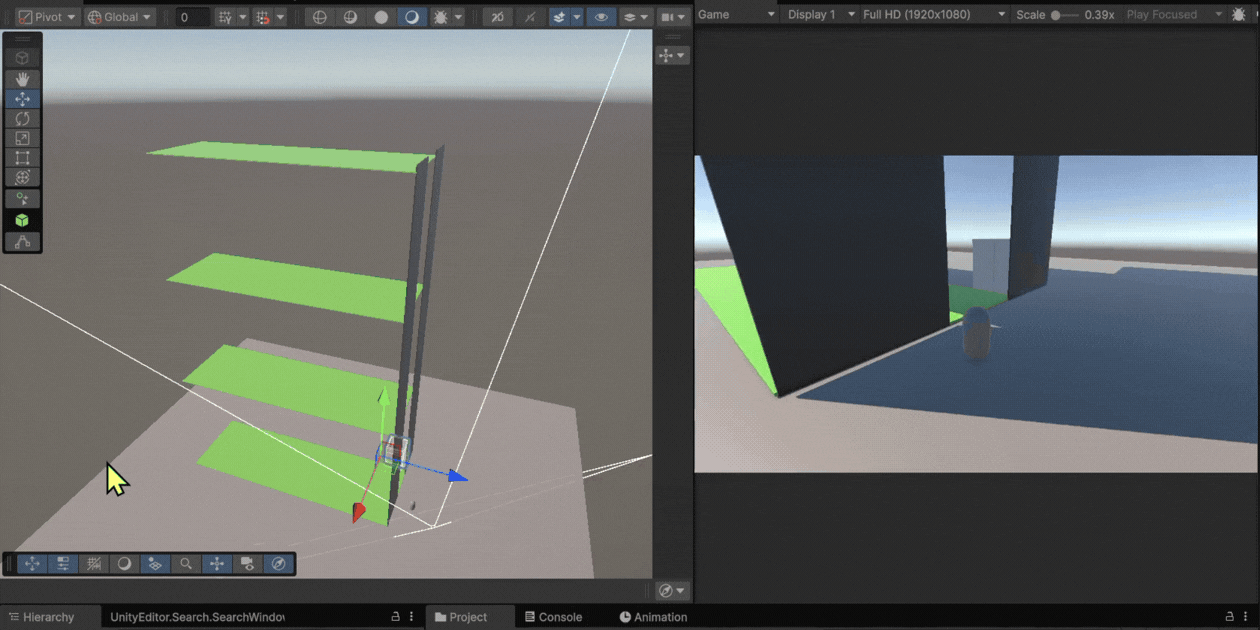Select wireframe draw mode globe icon
The height and width of the screenshot is (630, 1260).
pyautogui.click(x=320, y=17)
